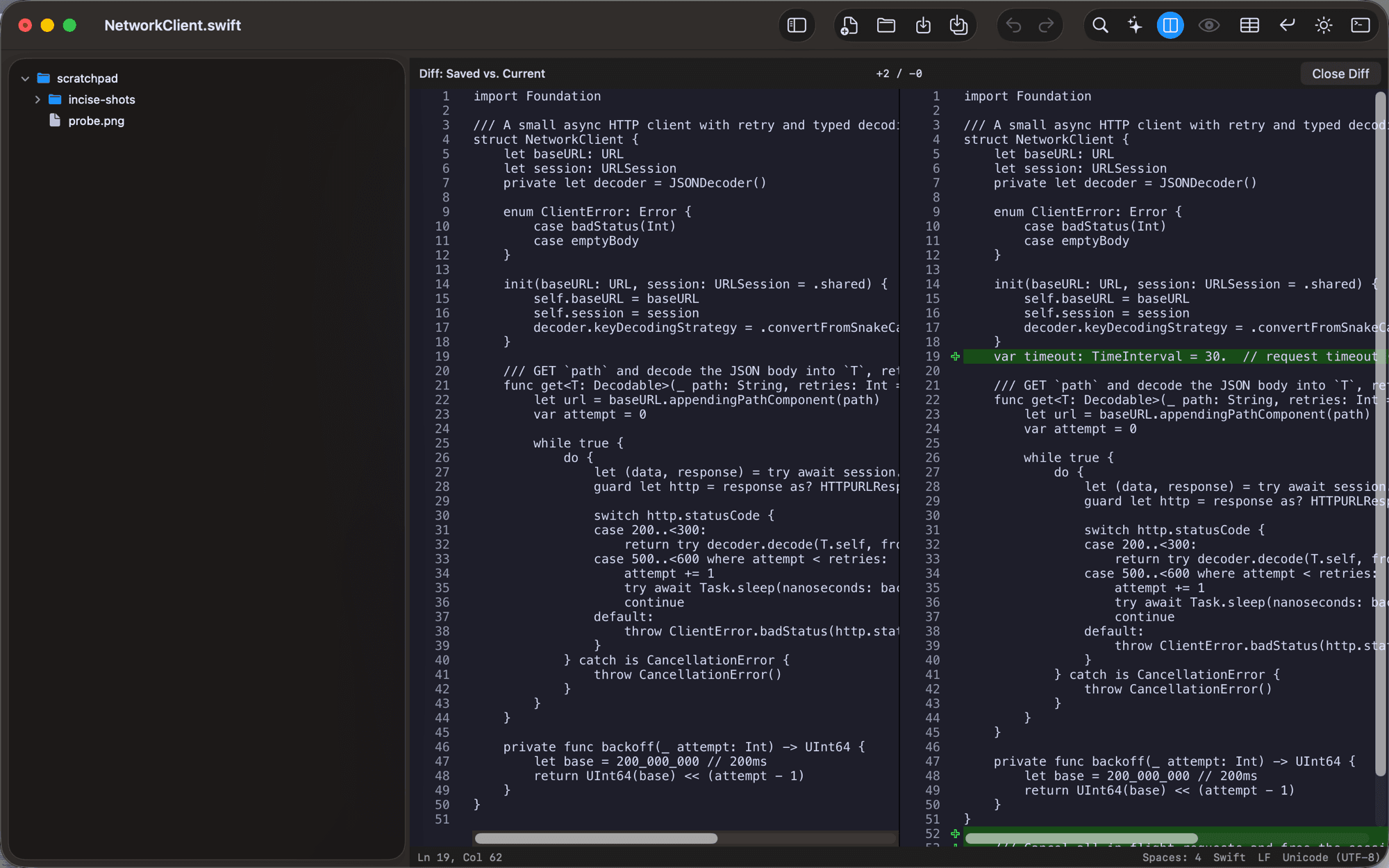This screenshot has width=1389, height=868.
Task: Click the NetworkClient.swift window title
Action: pyautogui.click(x=173, y=26)
